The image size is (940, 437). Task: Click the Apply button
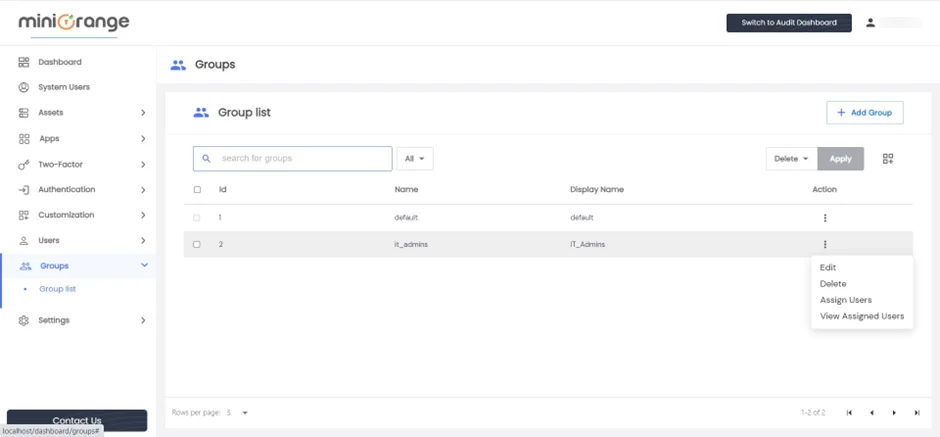840,159
